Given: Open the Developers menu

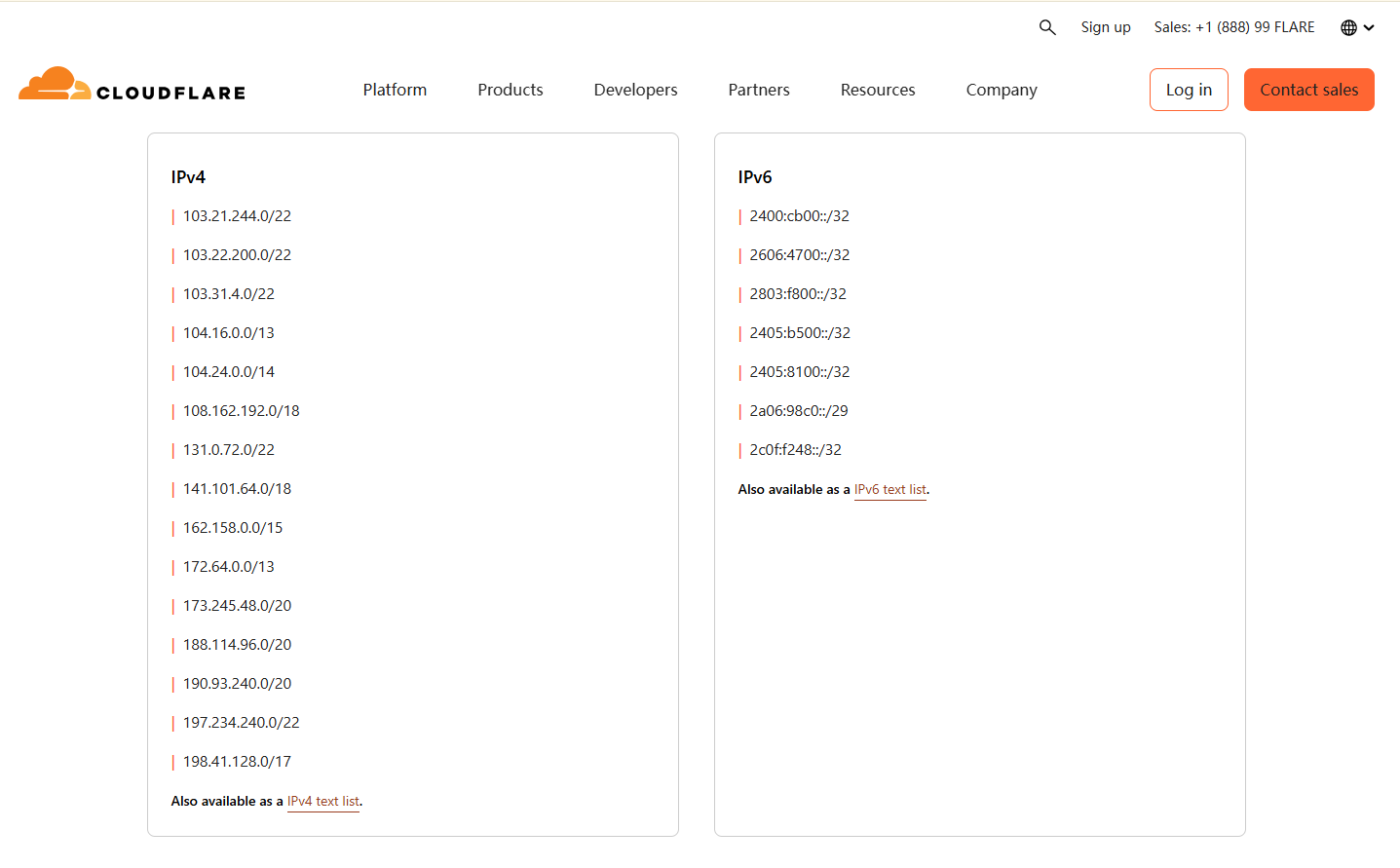Looking at the screenshot, I should point(634,89).
